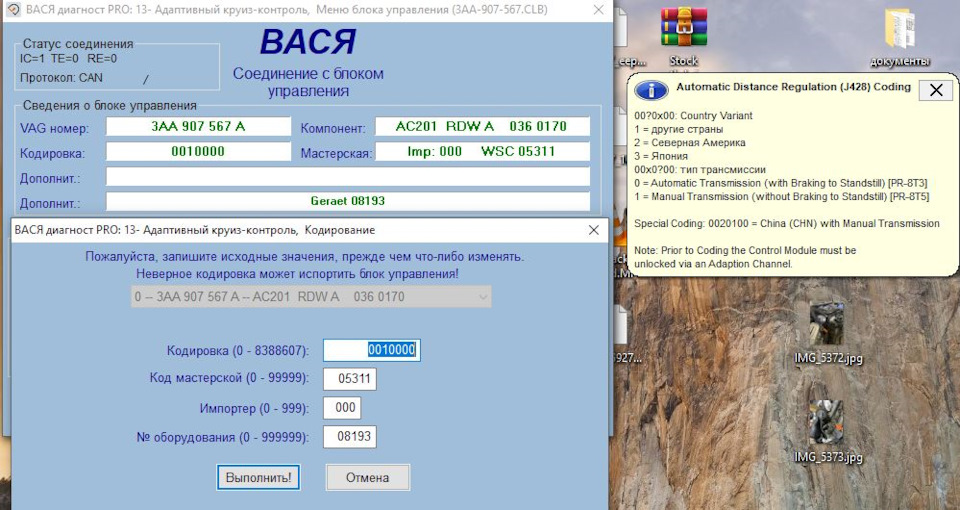Open the документы folder on desktop
Viewport: 960px width, 510px height.
click(x=899, y=37)
